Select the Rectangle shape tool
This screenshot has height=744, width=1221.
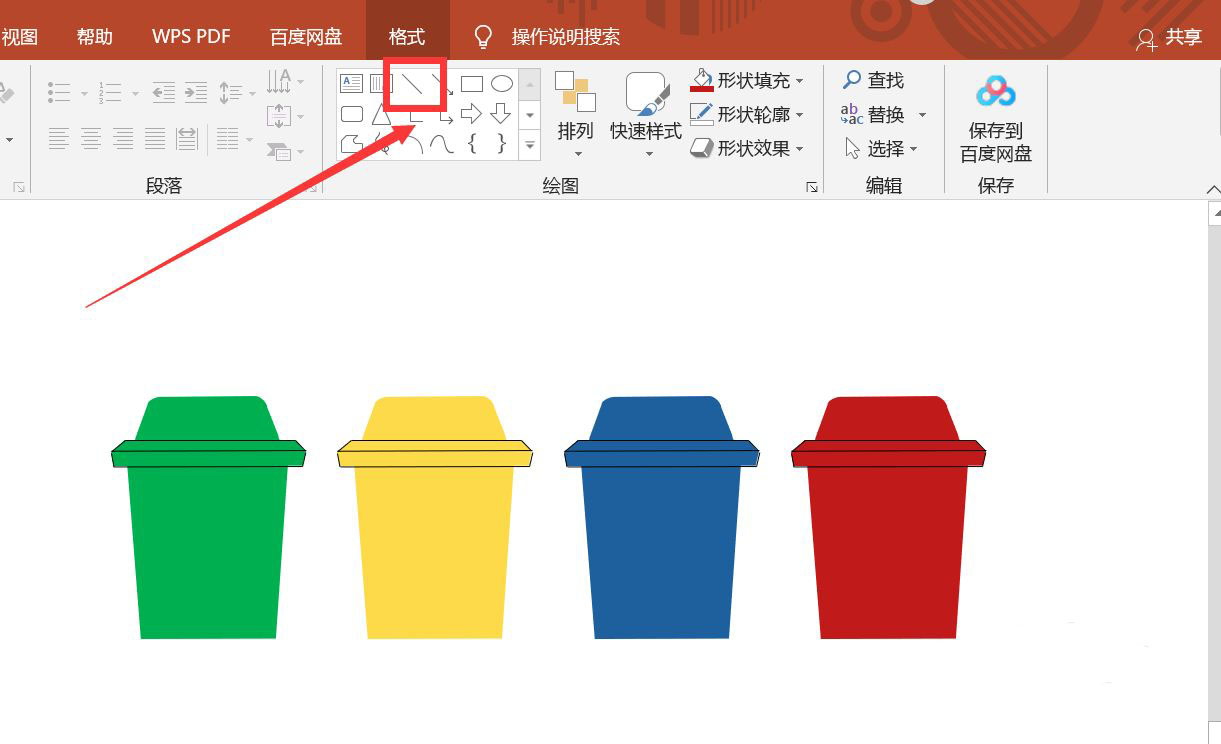tap(472, 84)
